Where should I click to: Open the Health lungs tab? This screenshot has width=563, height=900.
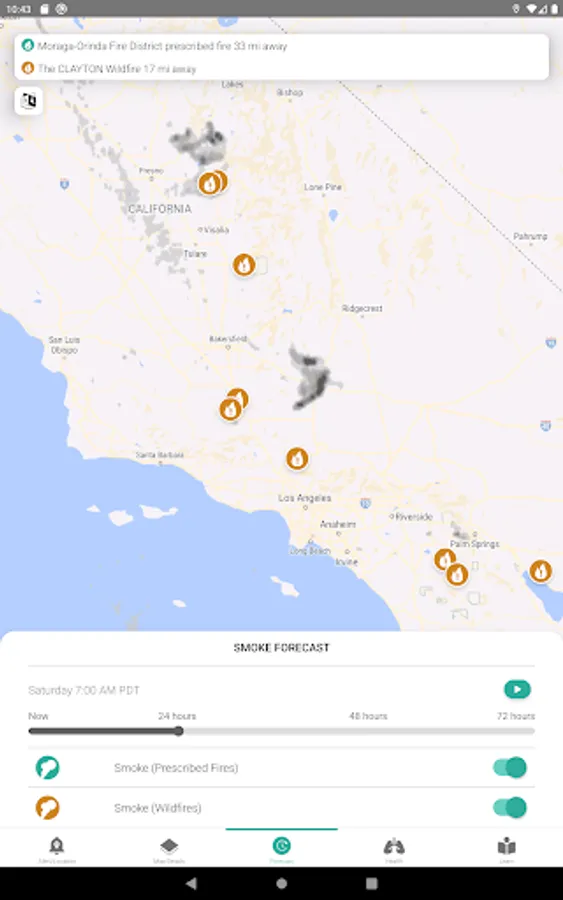pyautogui.click(x=394, y=848)
